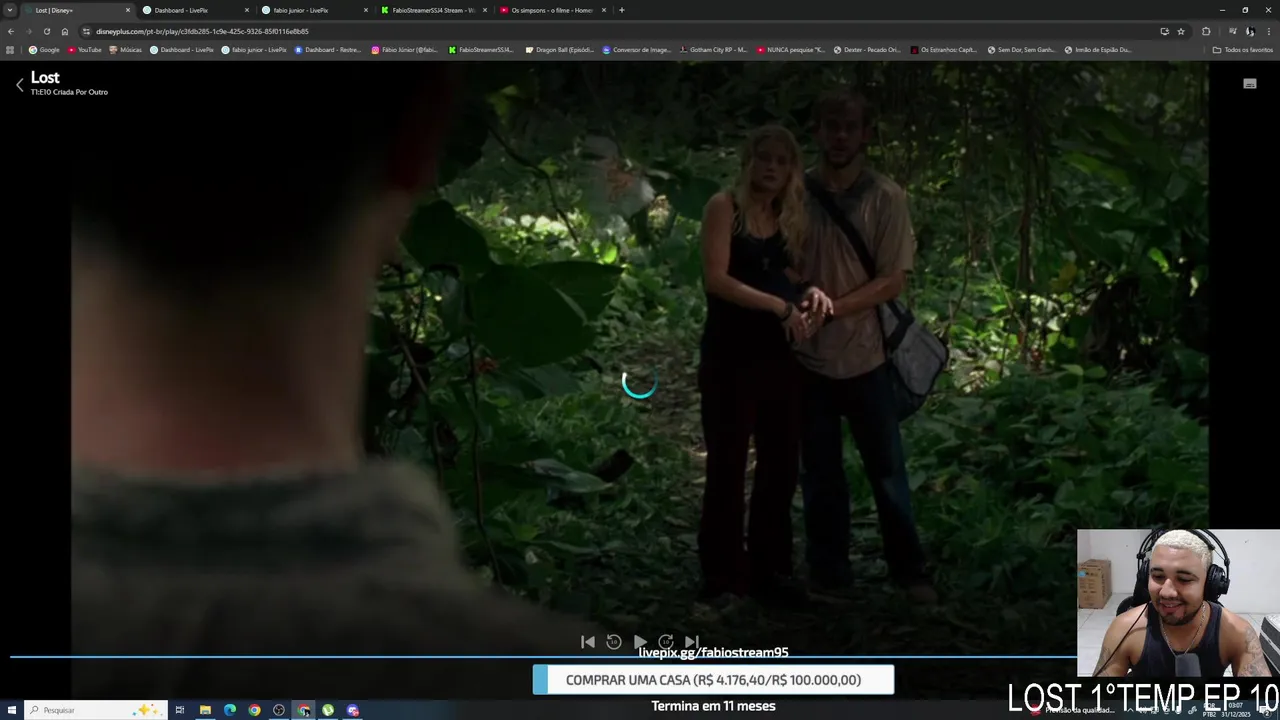Open Os Estranhos: Capít... bookmark
Viewport: 1280px width, 720px height.
944,49
